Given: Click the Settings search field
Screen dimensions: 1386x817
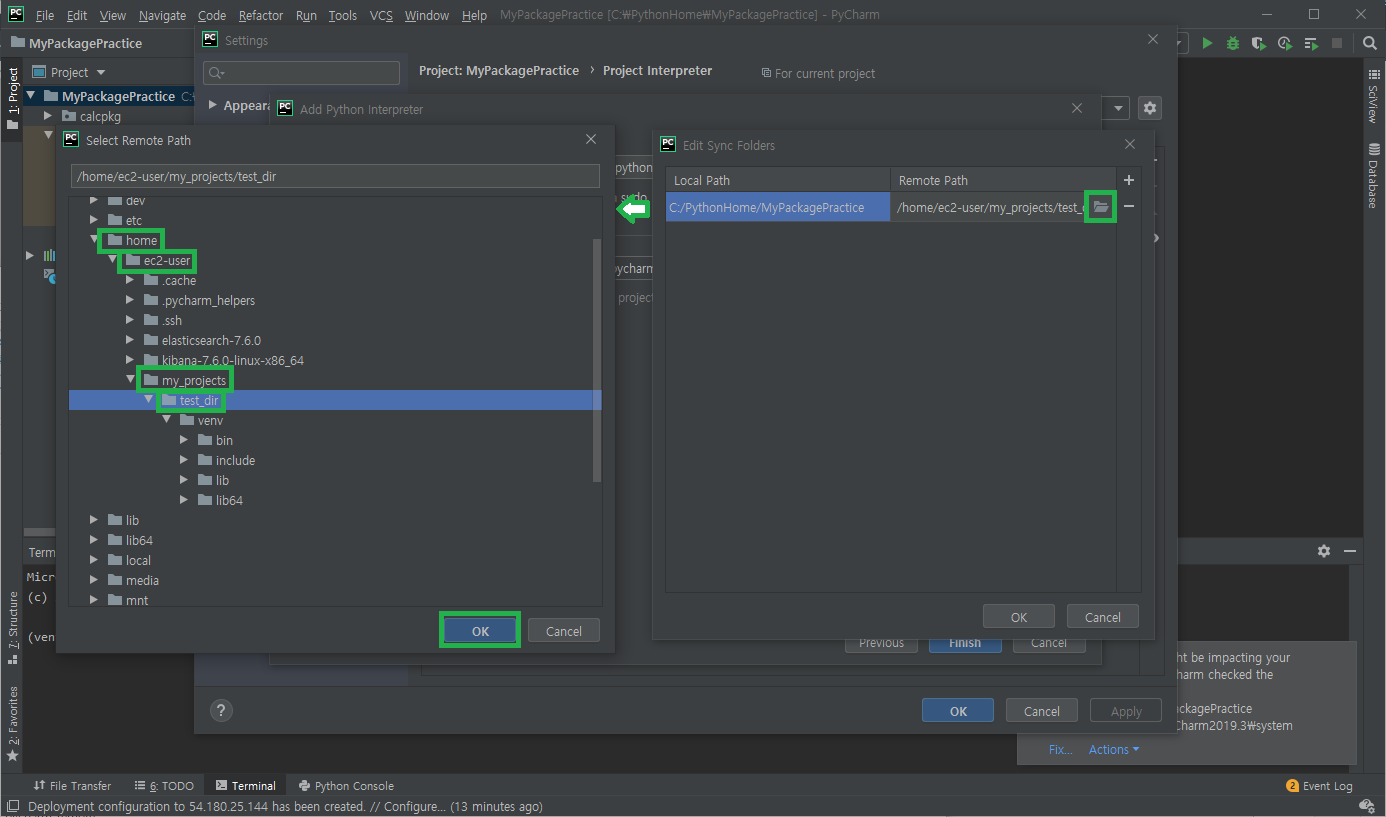Looking at the screenshot, I should pos(301,73).
